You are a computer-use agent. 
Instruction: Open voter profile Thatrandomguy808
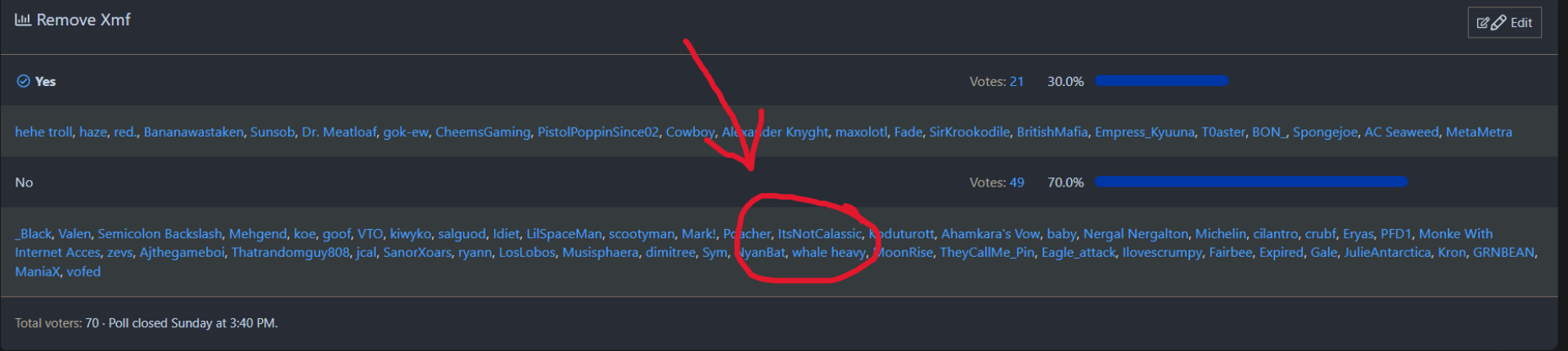[x=290, y=253]
